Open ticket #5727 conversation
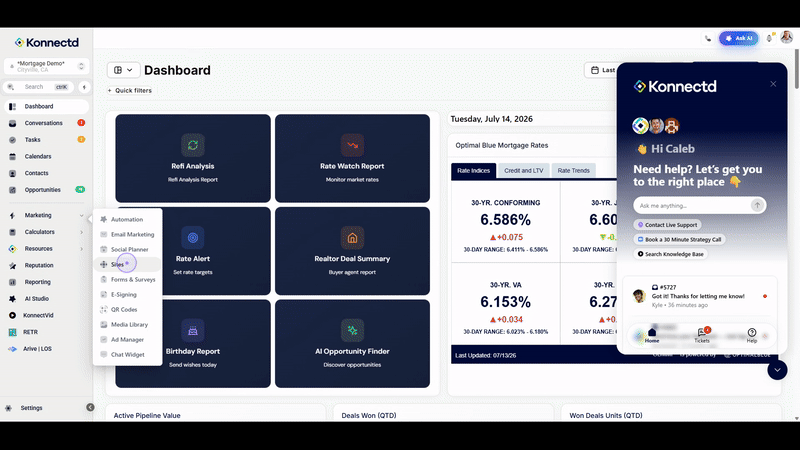800x450 pixels. click(x=699, y=296)
